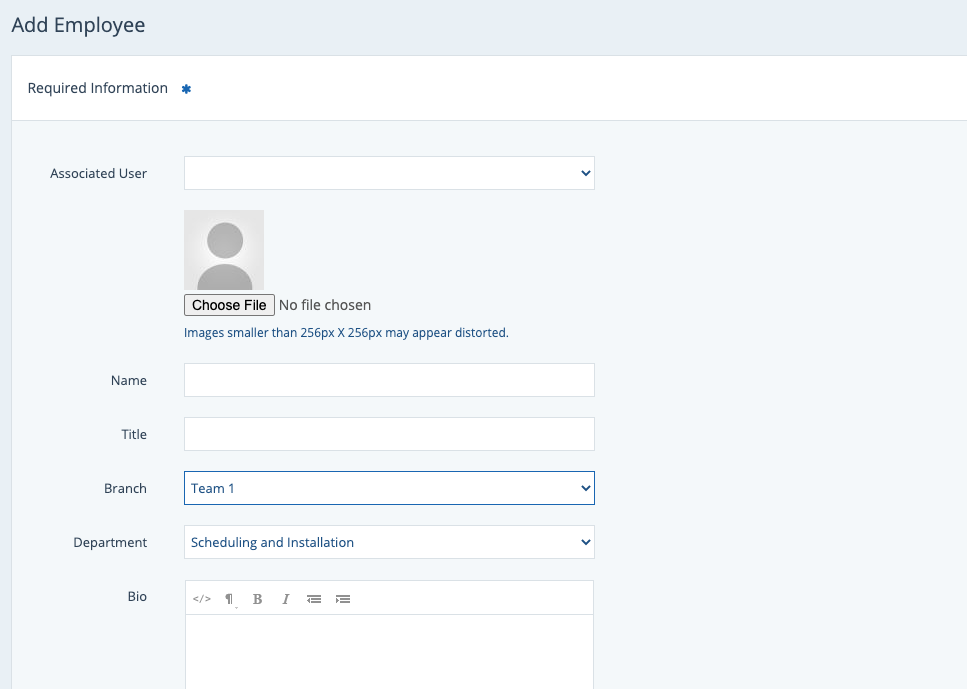The width and height of the screenshot is (967, 689).
Task: Click the "No file chosen" text
Action: coord(325,305)
